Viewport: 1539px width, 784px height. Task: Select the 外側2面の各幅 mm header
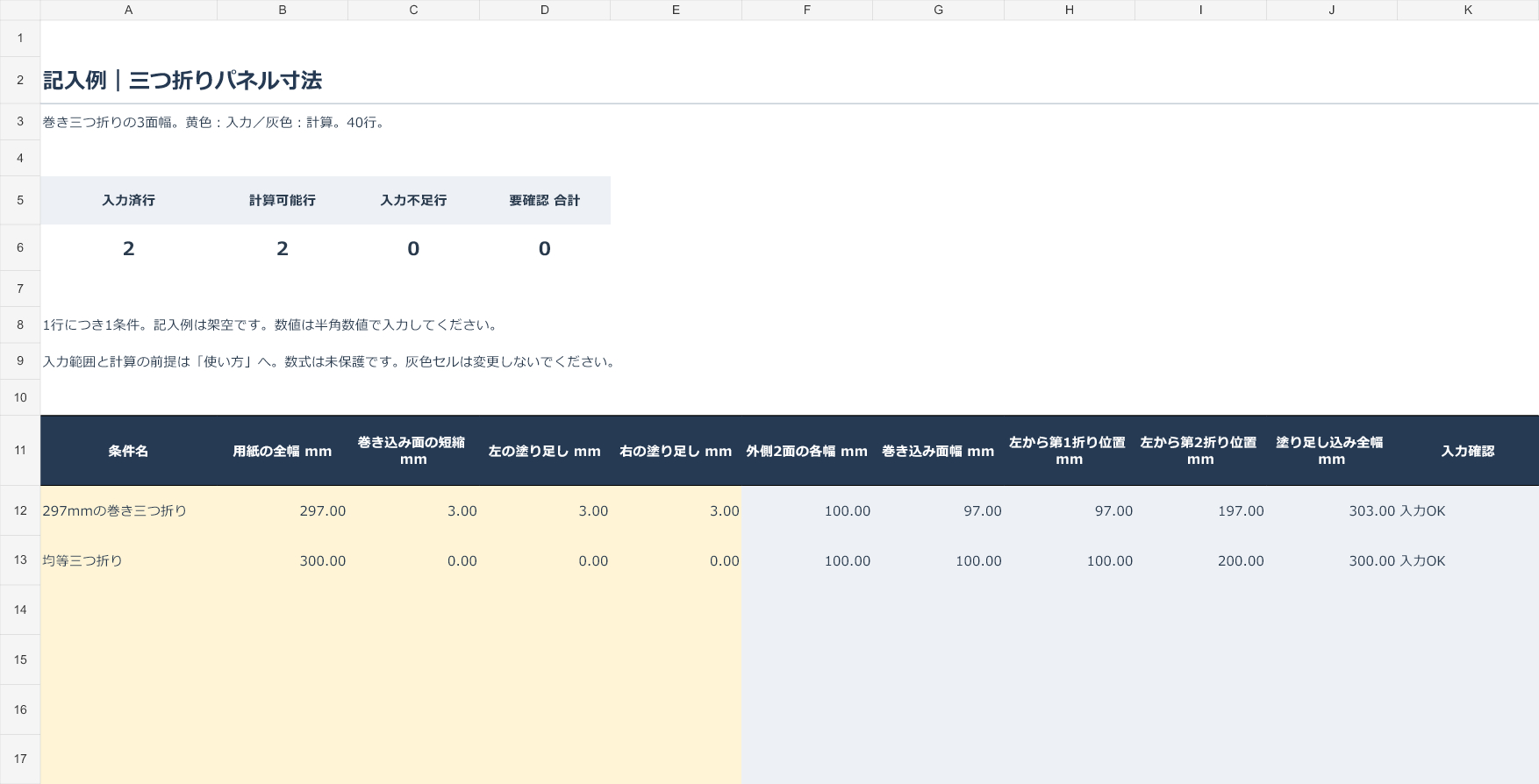click(x=806, y=451)
